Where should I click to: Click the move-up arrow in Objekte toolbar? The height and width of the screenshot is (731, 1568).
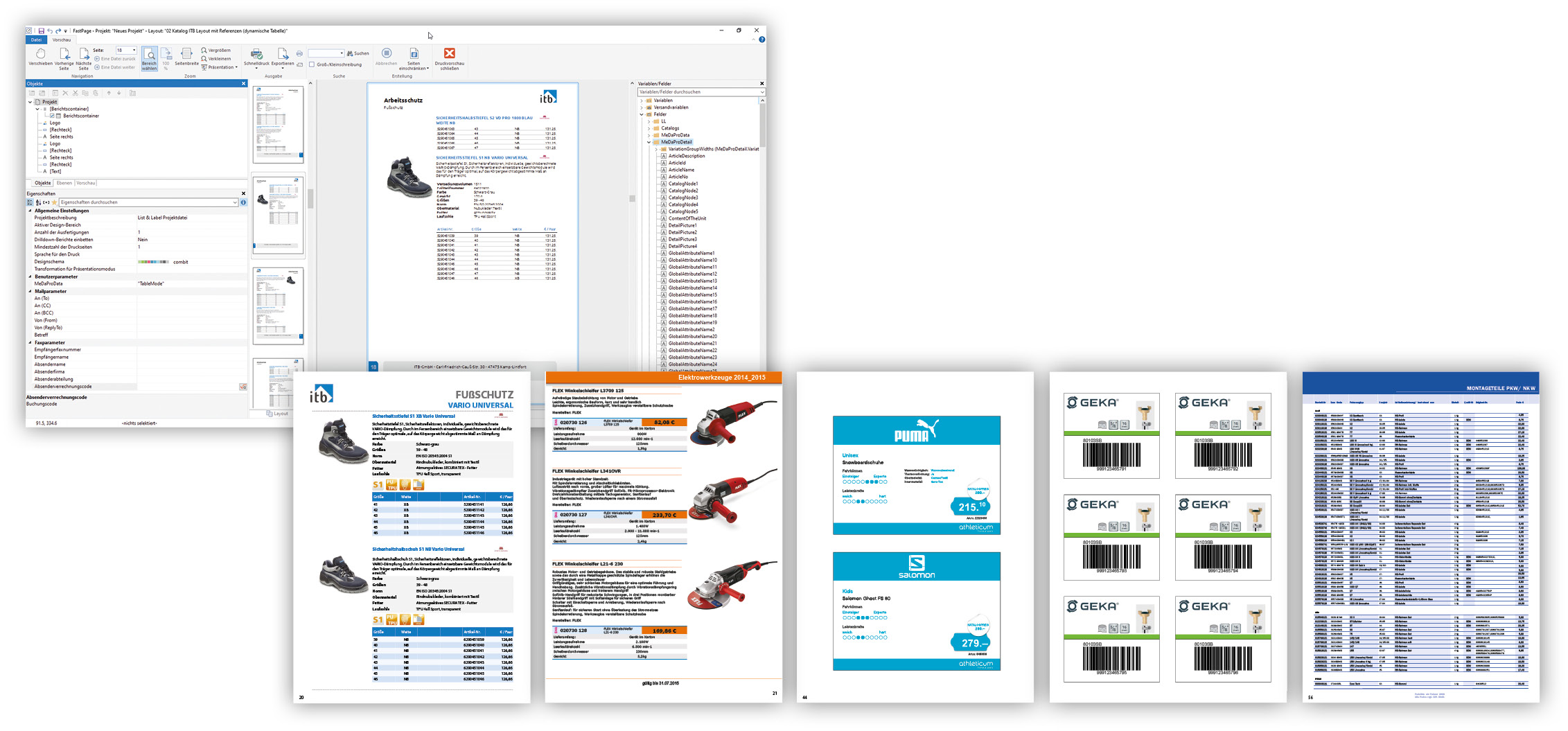pyautogui.click(x=109, y=93)
